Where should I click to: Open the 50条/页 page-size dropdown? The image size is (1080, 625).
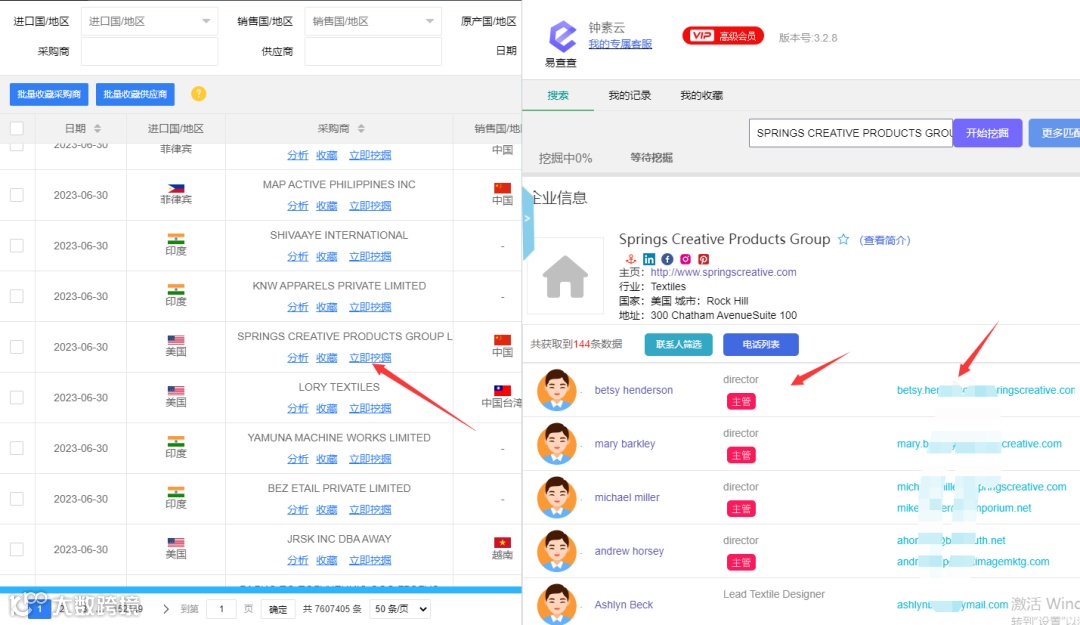(399, 608)
